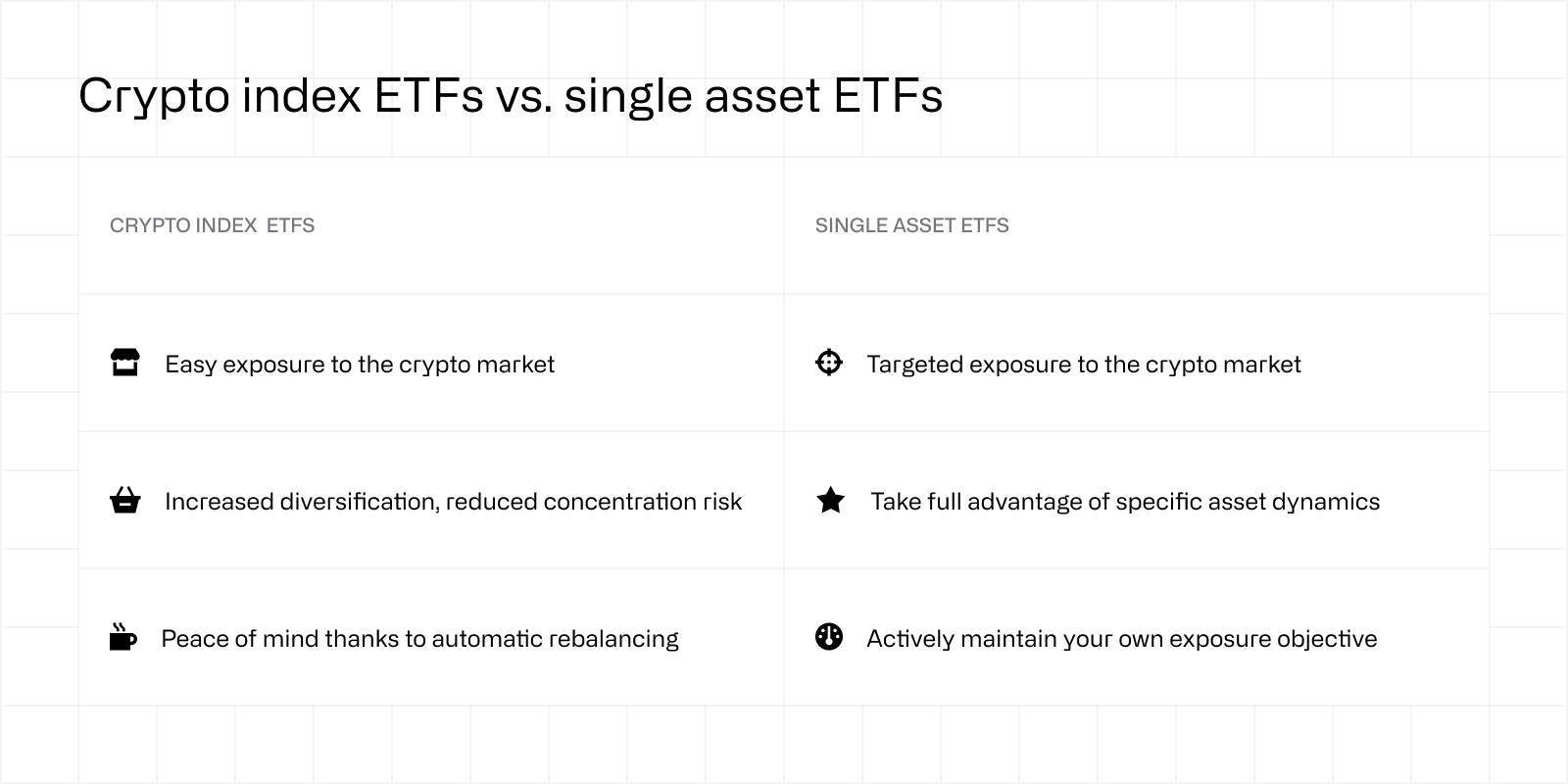
Task: Click "Easy exposure to the crypto market" text
Action: (360, 365)
